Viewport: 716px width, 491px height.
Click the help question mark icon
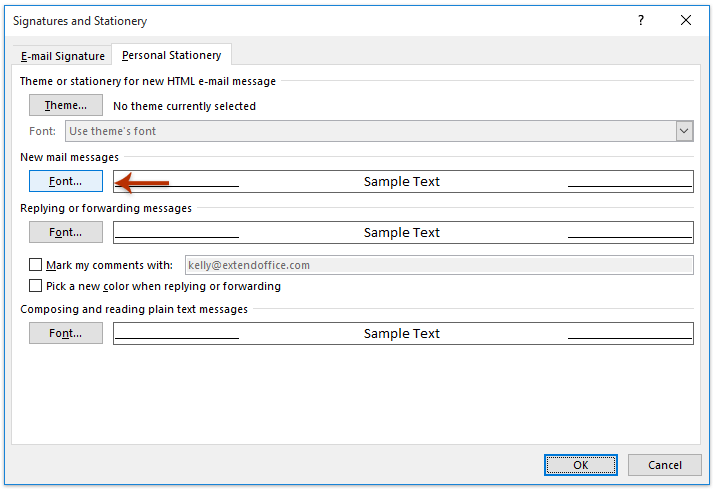[x=641, y=20]
